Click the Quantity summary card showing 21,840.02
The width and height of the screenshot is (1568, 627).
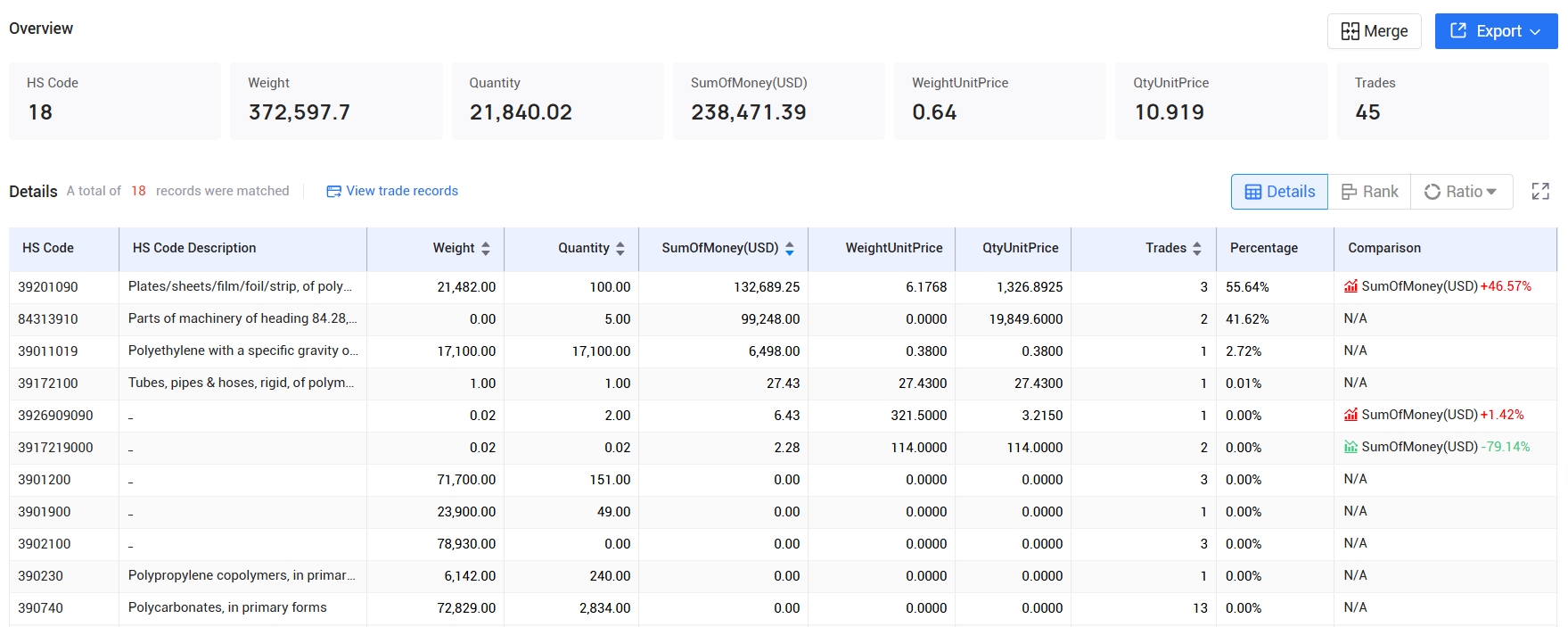pyautogui.click(x=558, y=101)
